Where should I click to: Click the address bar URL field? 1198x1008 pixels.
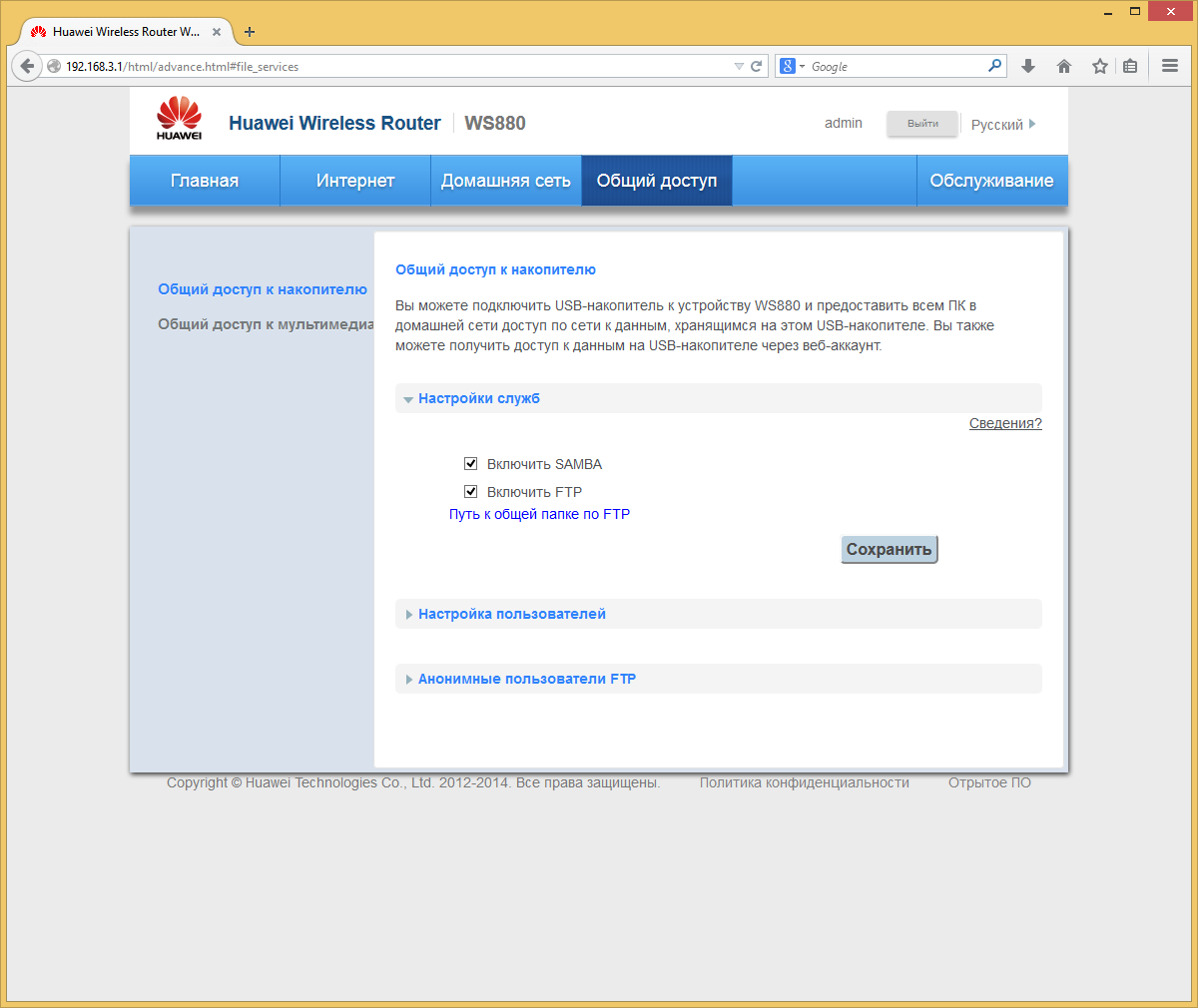pos(397,66)
